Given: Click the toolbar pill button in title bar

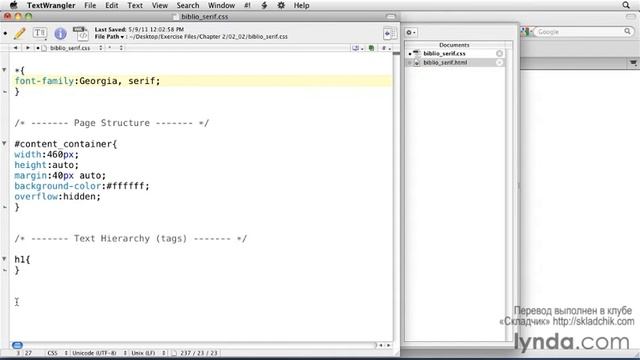Looking at the screenshot, I should pos(391,16).
